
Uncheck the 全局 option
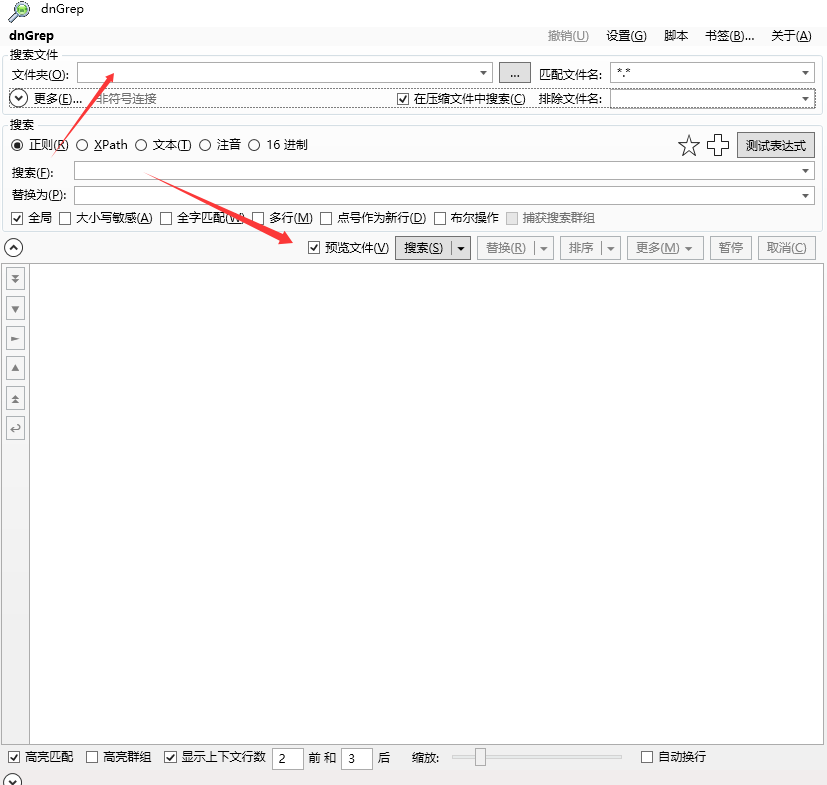(17, 218)
